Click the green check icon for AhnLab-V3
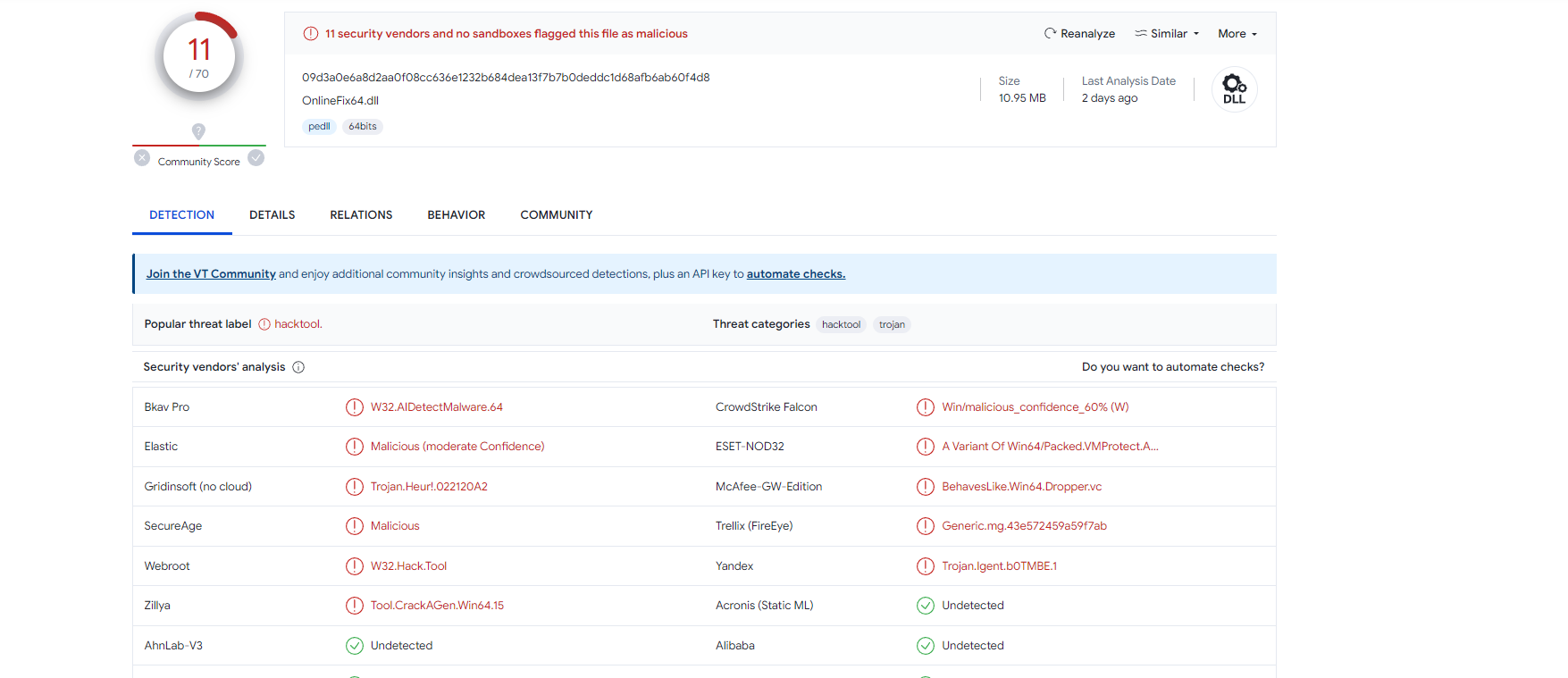 355,646
